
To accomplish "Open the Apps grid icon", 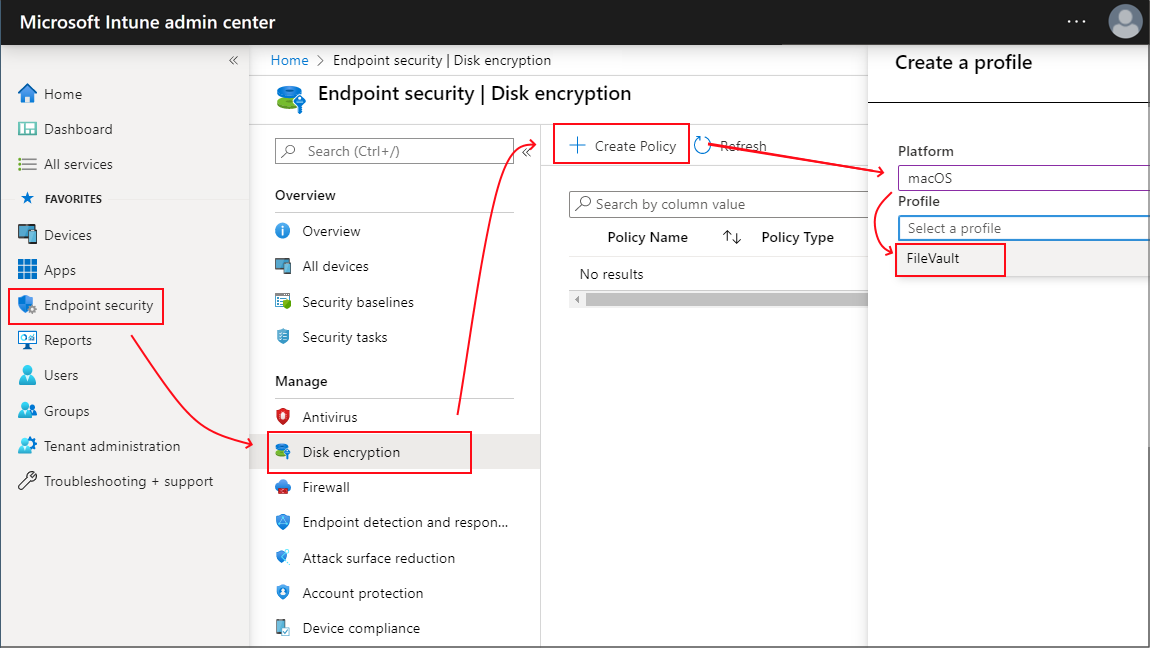I will (27, 270).
